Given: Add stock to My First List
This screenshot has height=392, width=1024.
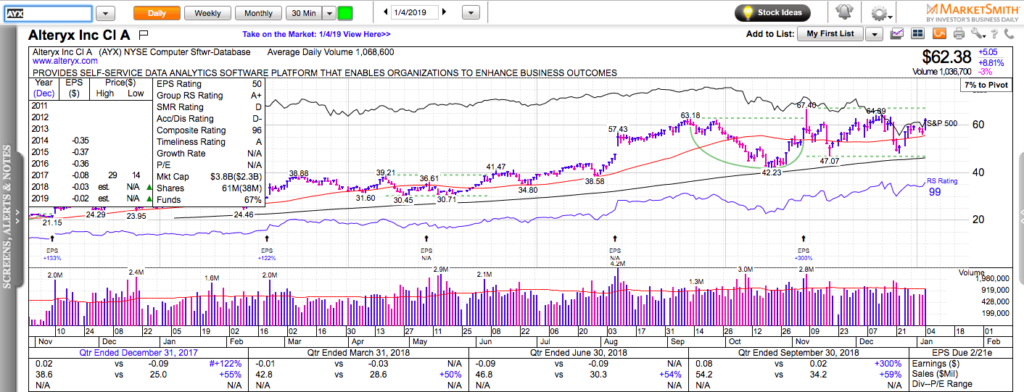Looking at the screenshot, I should coord(831,34).
